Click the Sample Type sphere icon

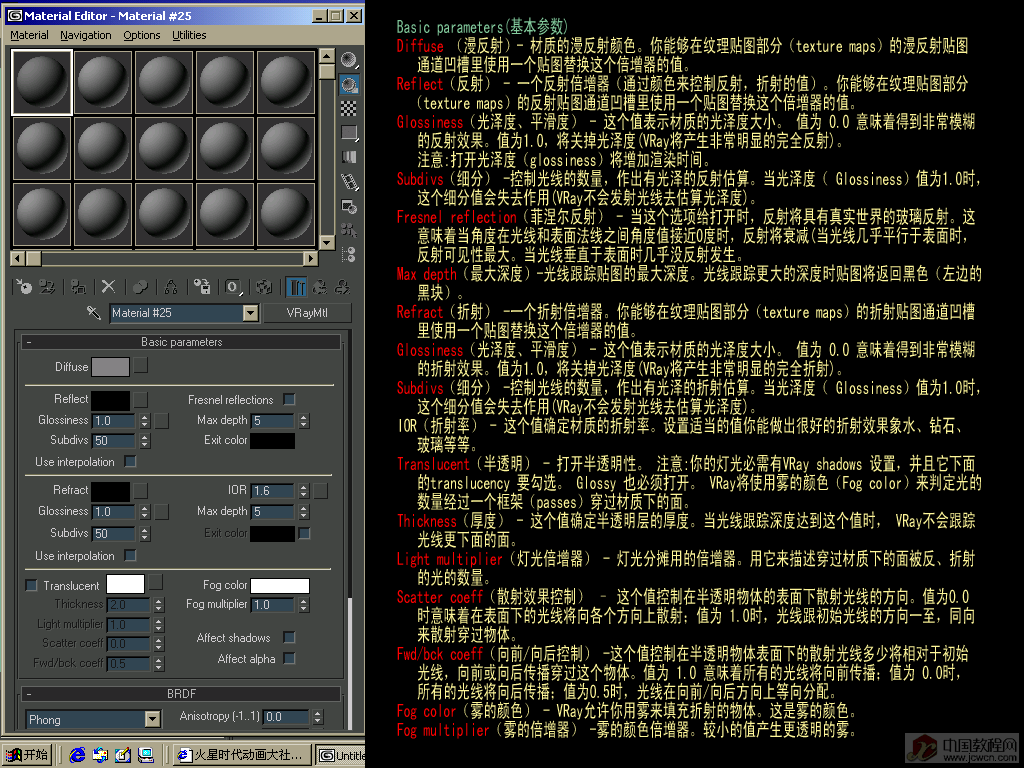click(x=349, y=61)
